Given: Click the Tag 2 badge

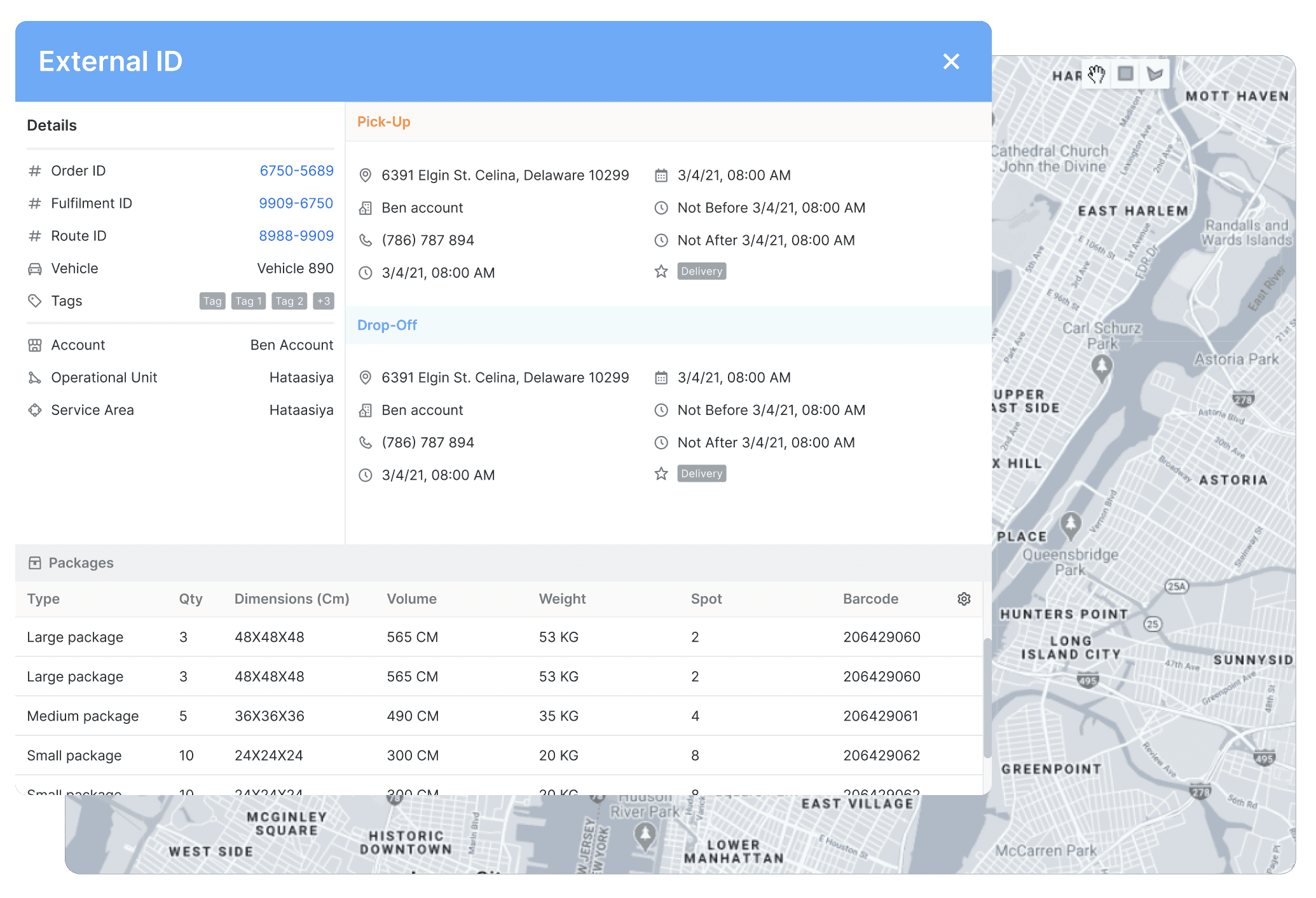Looking at the screenshot, I should 289,301.
